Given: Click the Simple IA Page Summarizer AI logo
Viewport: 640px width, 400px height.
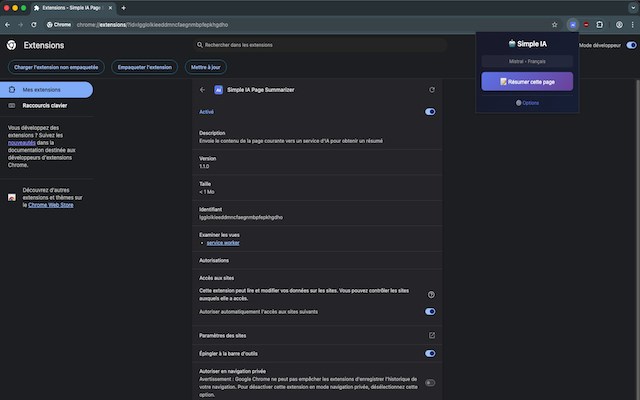Looking at the screenshot, I should (218, 90).
